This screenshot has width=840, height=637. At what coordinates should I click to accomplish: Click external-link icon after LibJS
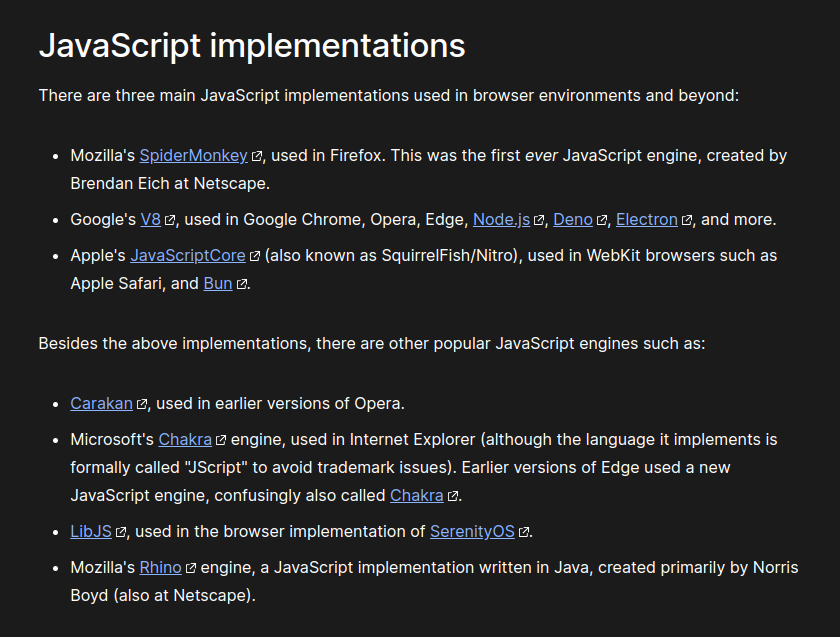[121, 532]
